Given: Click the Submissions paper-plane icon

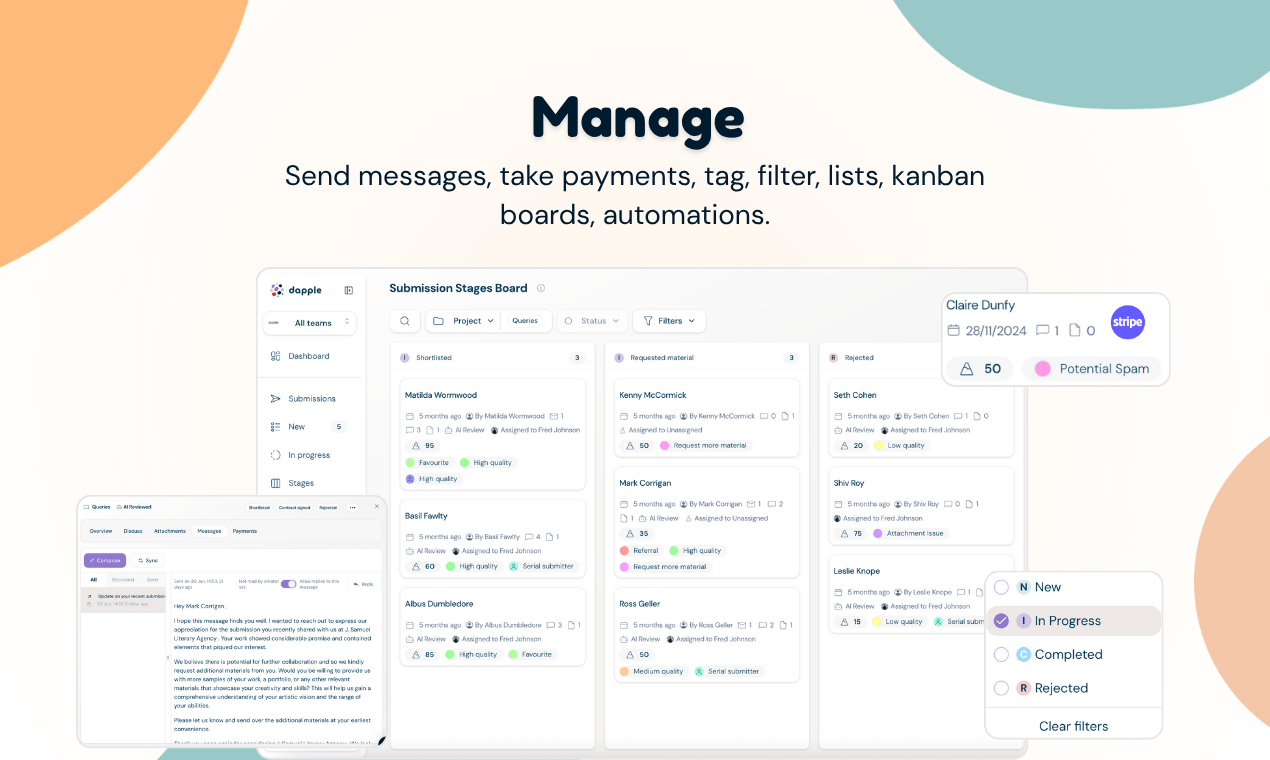Looking at the screenshot, I should tap(276, 398).
